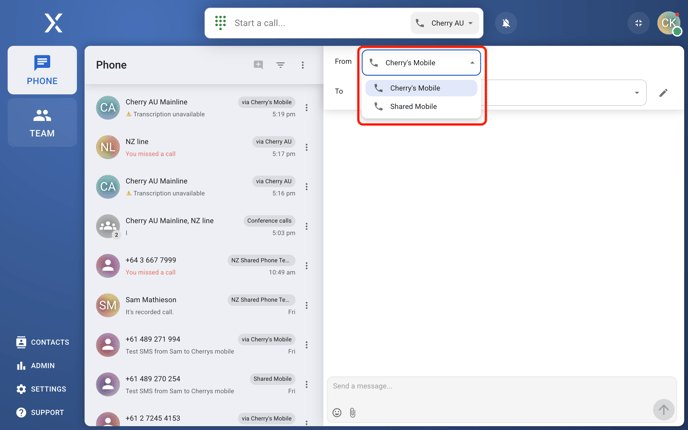Open ADMIN in the sidebar
688x430 pixels.
[36, 366]
